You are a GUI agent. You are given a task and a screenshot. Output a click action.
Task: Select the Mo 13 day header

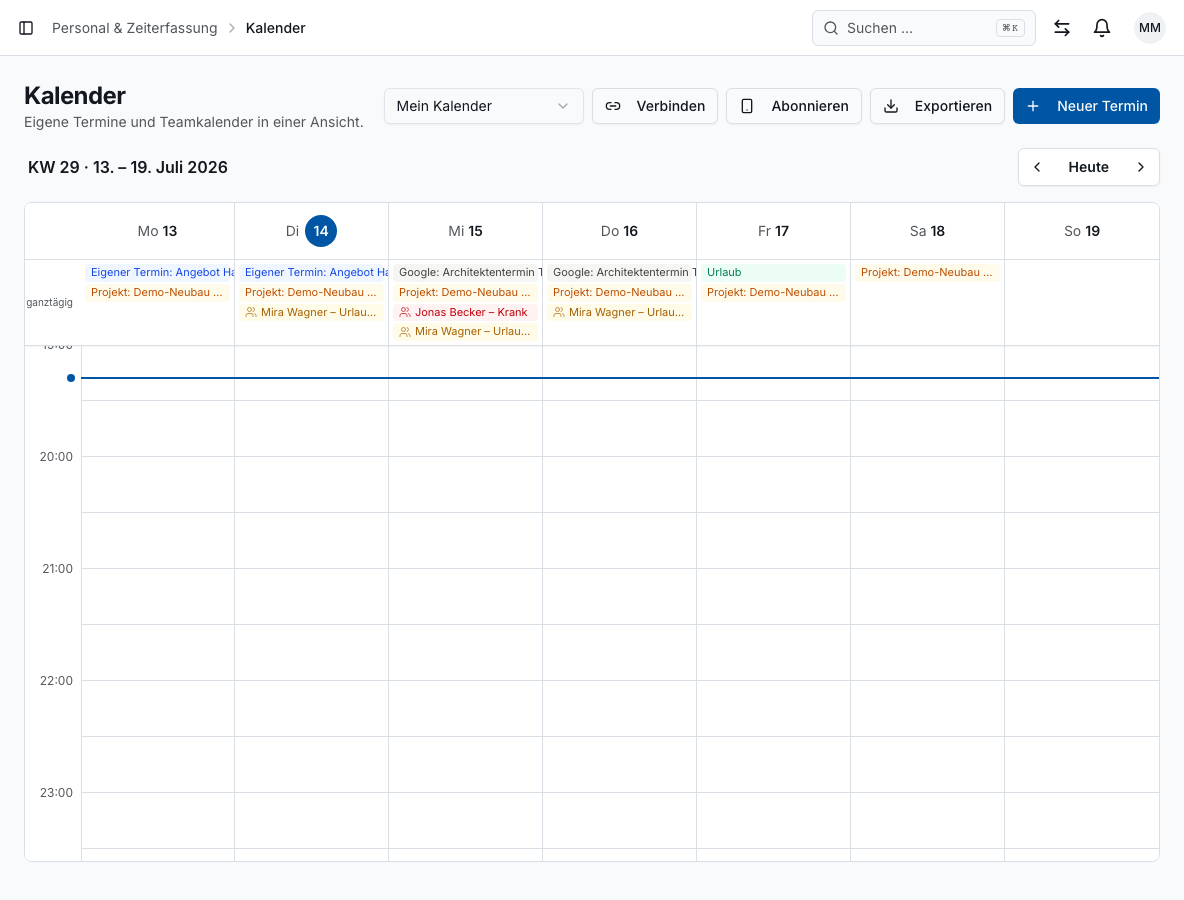(157, 231)
